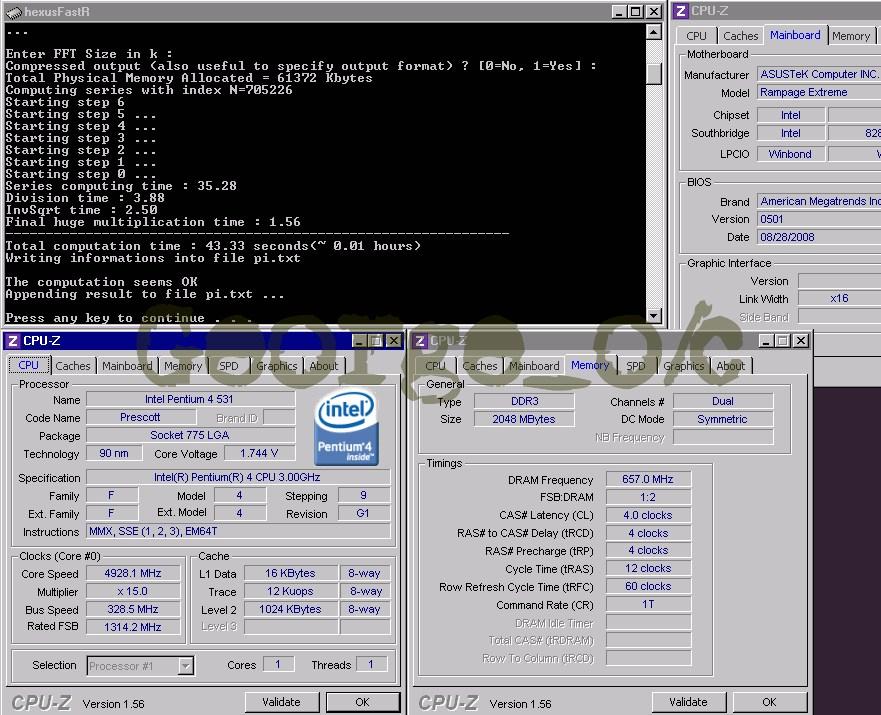Minimize the Memory CPU-Z window

coord(766,340)
